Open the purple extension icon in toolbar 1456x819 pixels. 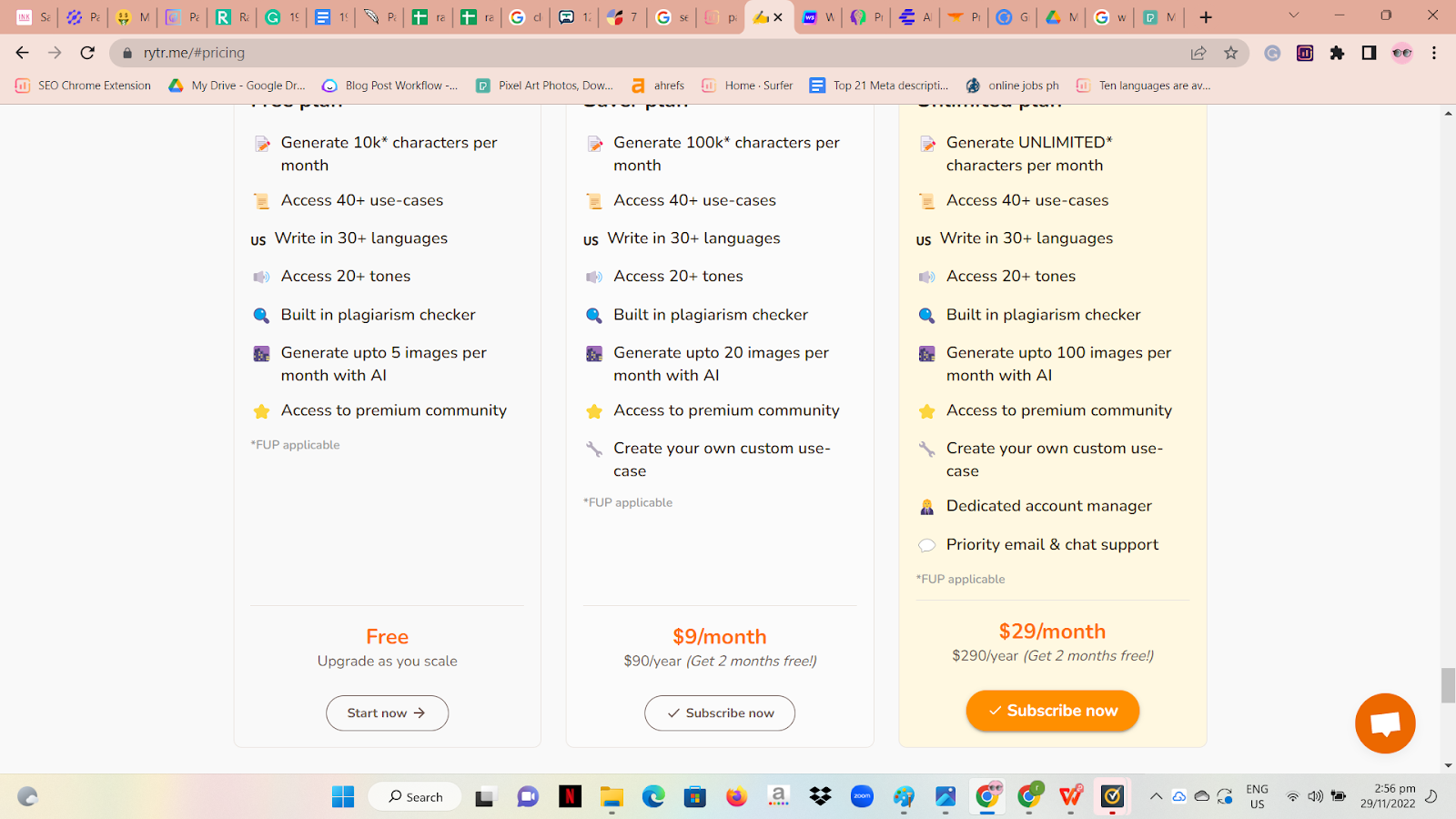coord(1305,53)
